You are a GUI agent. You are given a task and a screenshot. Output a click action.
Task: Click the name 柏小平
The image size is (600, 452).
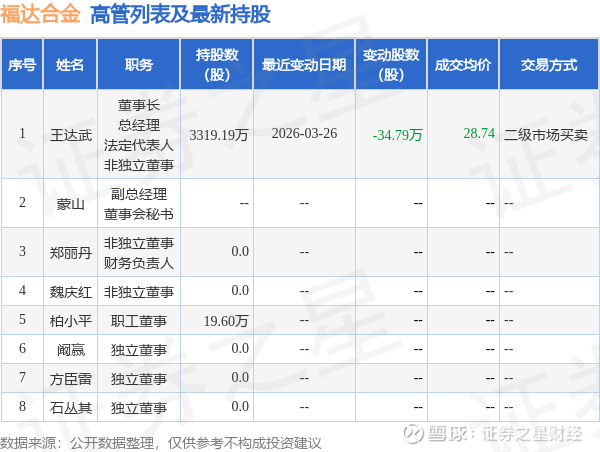71,321
